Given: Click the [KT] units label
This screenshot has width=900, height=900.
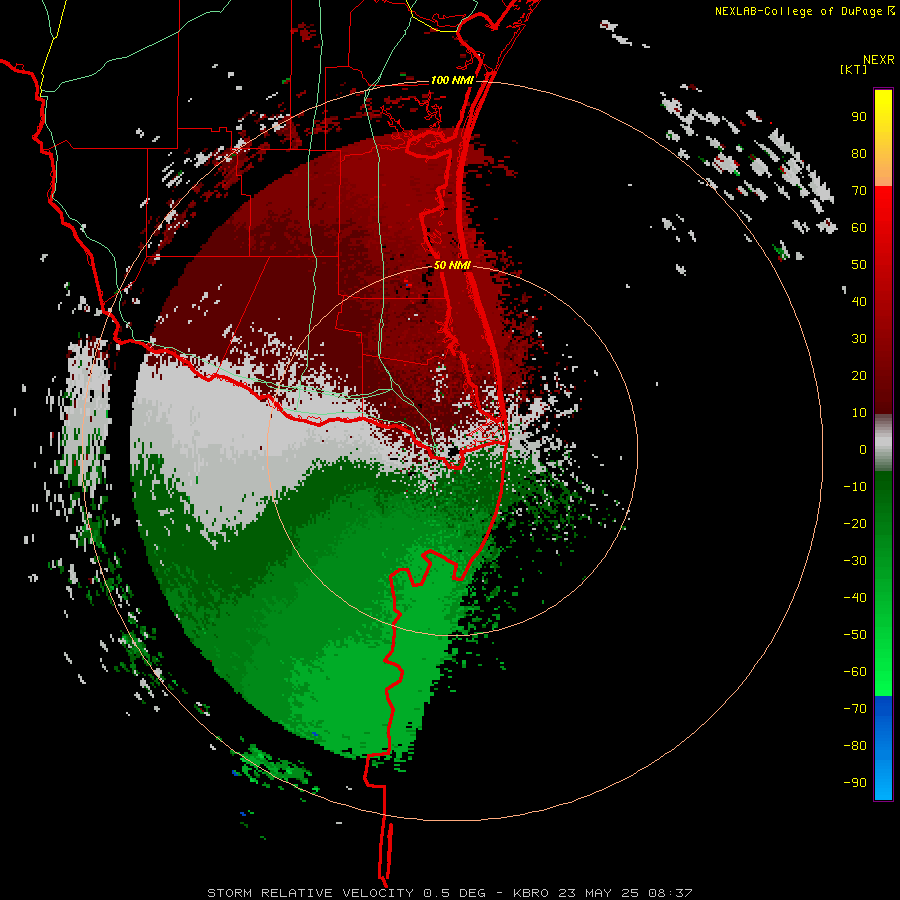Looking at the screenshot, I should [x=853, y=69].
